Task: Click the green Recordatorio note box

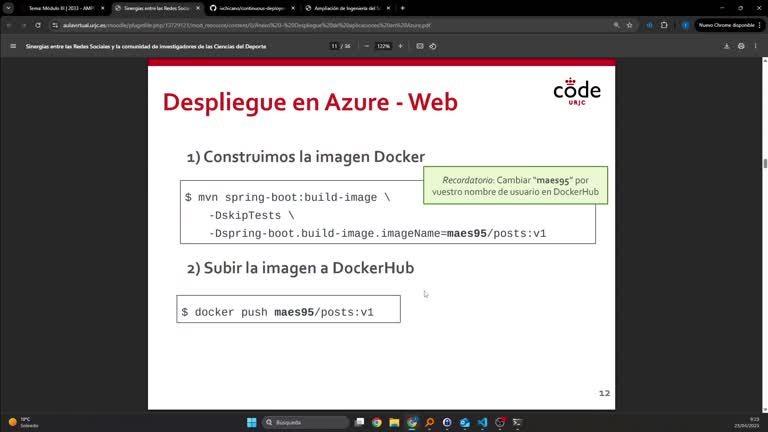Action: (515, 185)
